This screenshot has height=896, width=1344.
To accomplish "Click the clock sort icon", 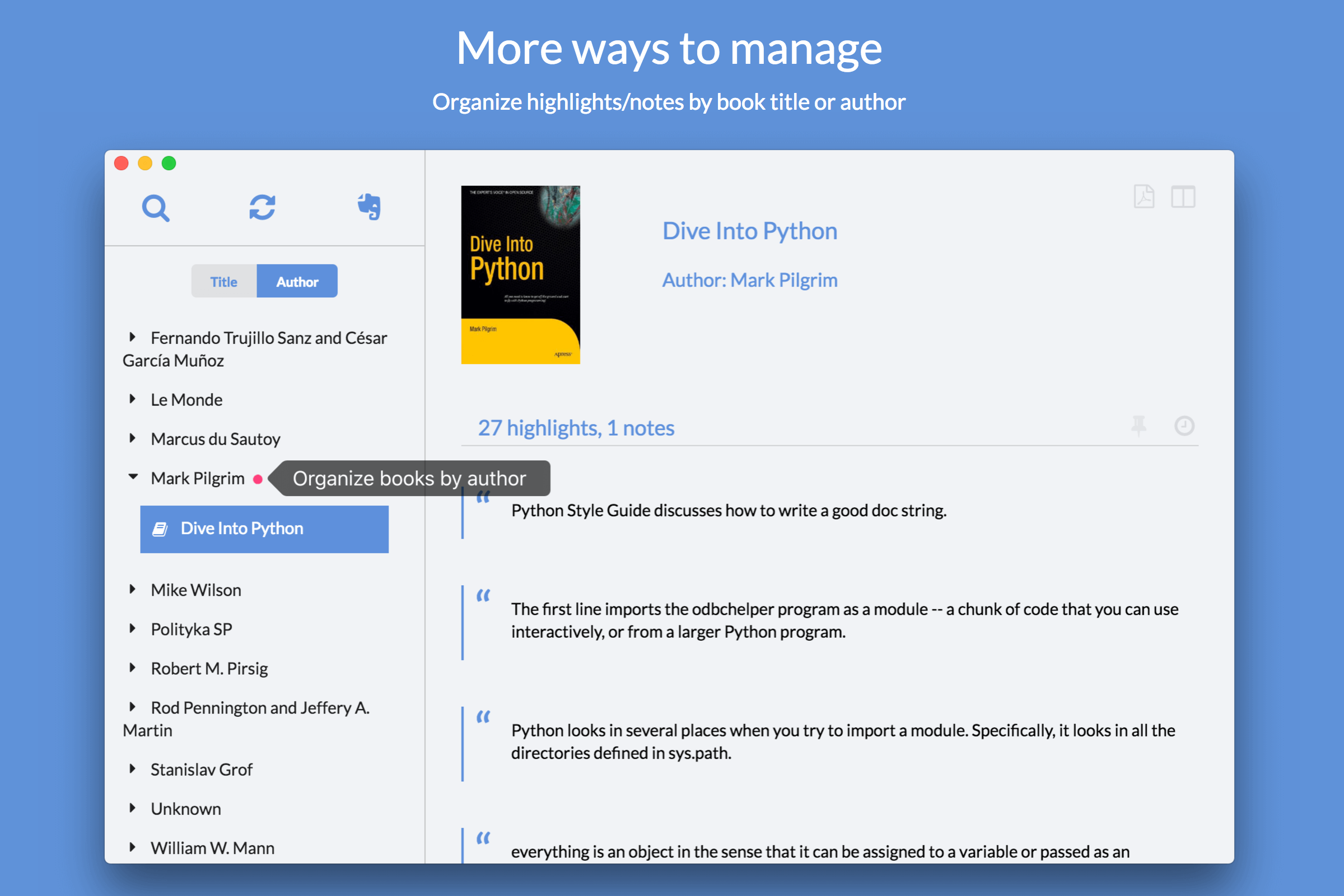I will [1184, 426].
